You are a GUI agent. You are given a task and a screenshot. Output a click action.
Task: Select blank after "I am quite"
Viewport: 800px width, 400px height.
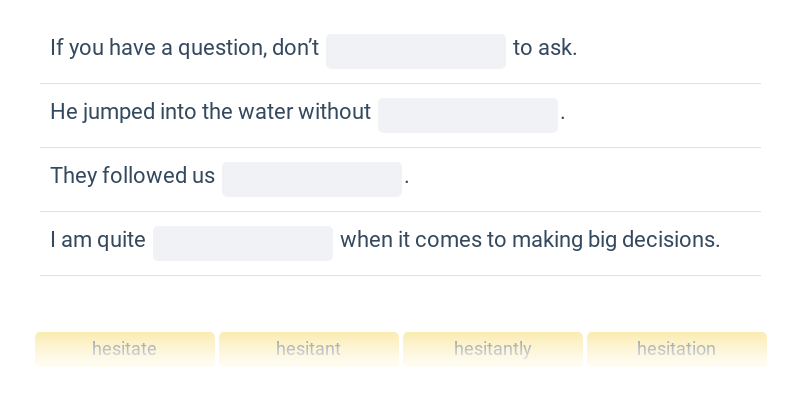(x=243, y=243)
